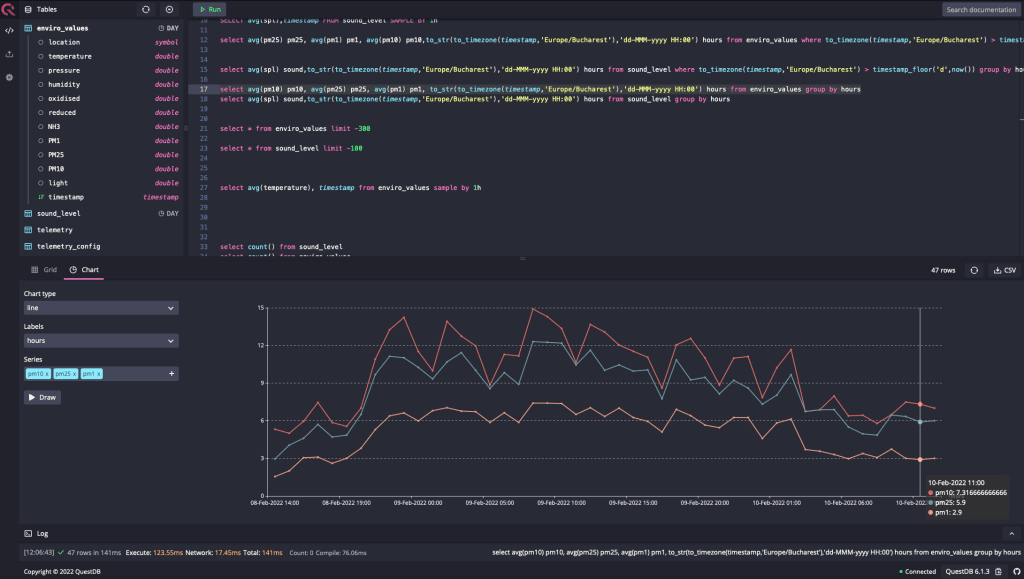The width and height of the screenshot is (1024, 579).
Task: Refresh the tables list
Action: click(146, 9)
